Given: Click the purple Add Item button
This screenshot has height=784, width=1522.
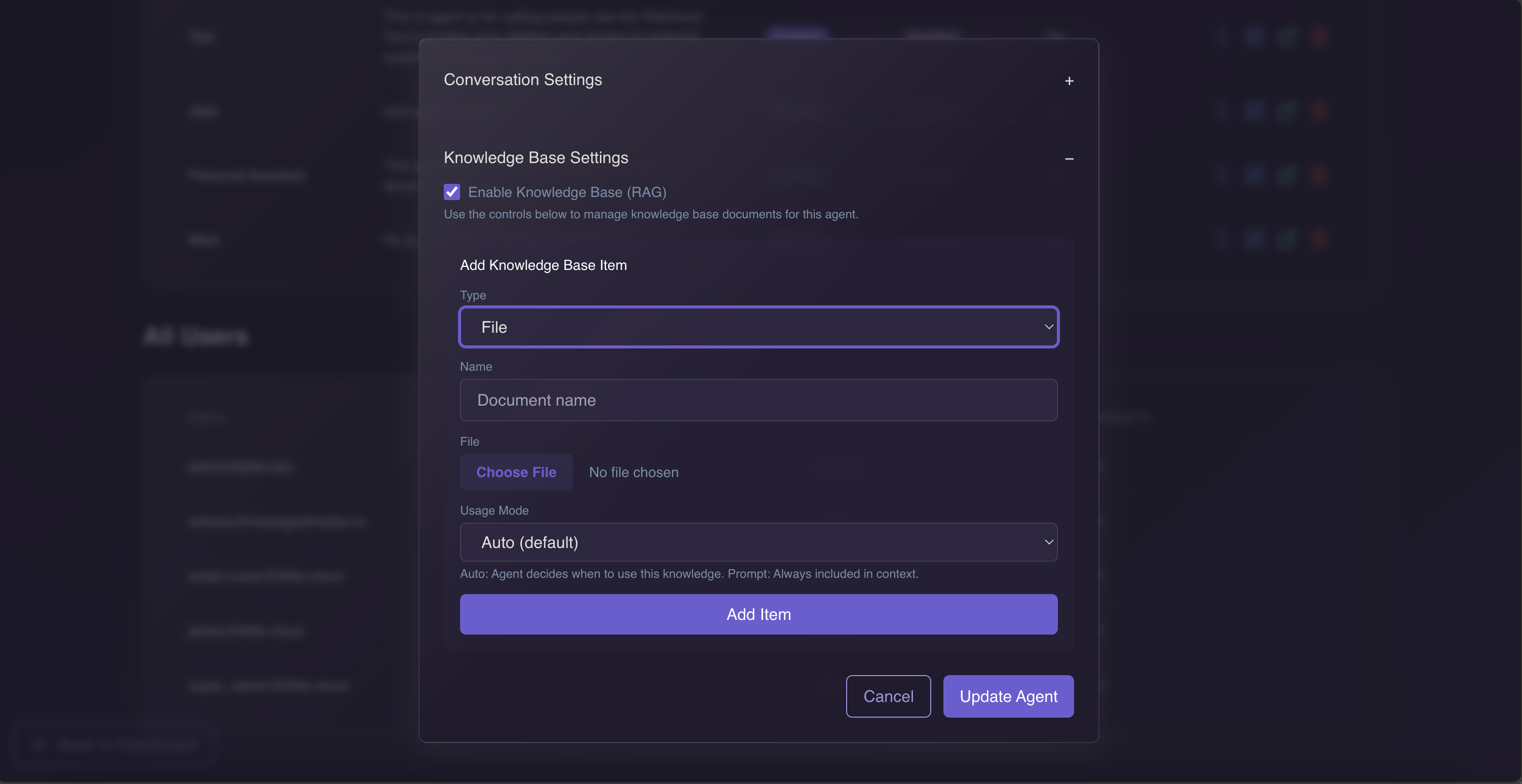Looking at the screenshot, I should 758,614.
